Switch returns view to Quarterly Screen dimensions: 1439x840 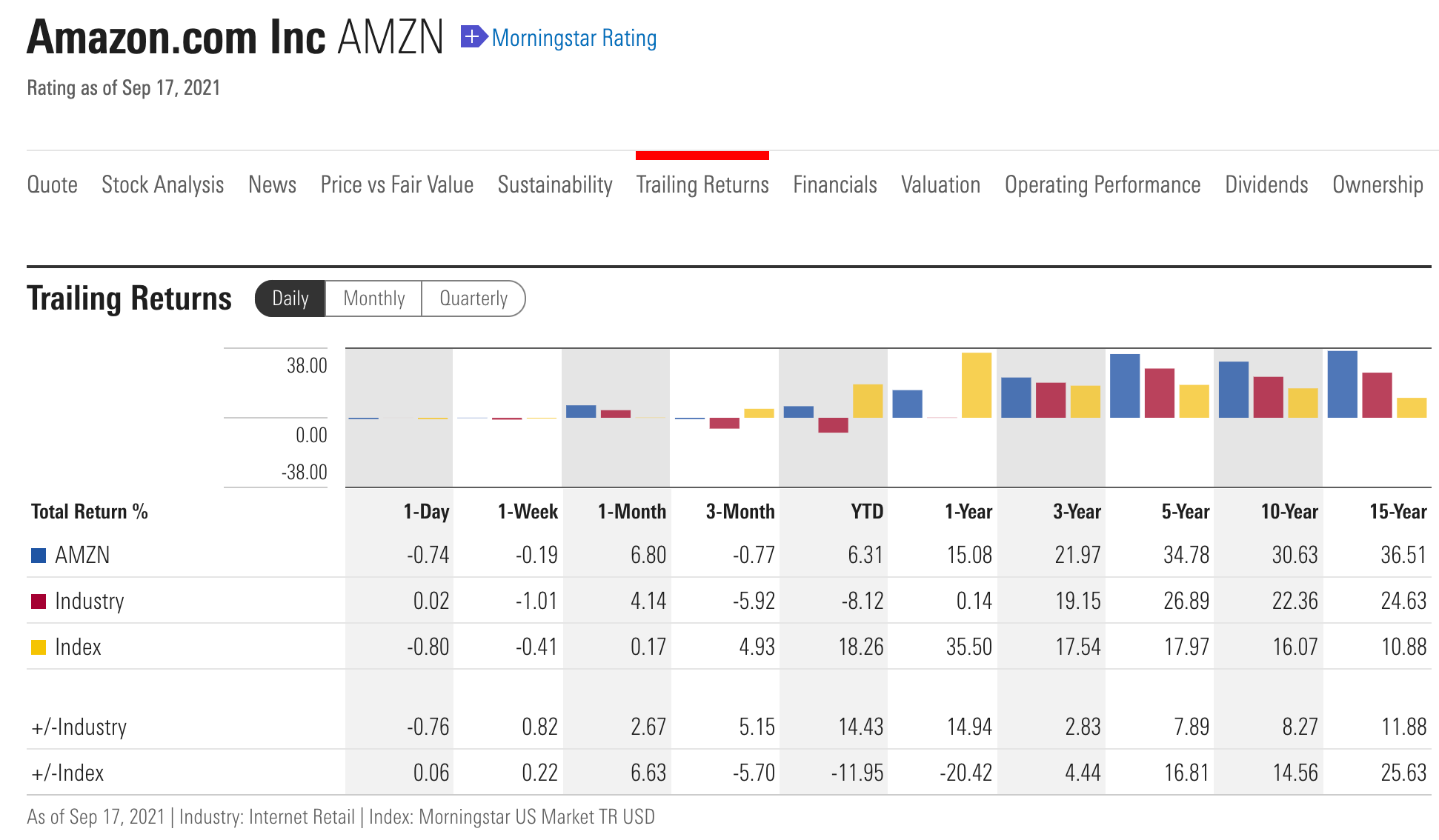473,299
